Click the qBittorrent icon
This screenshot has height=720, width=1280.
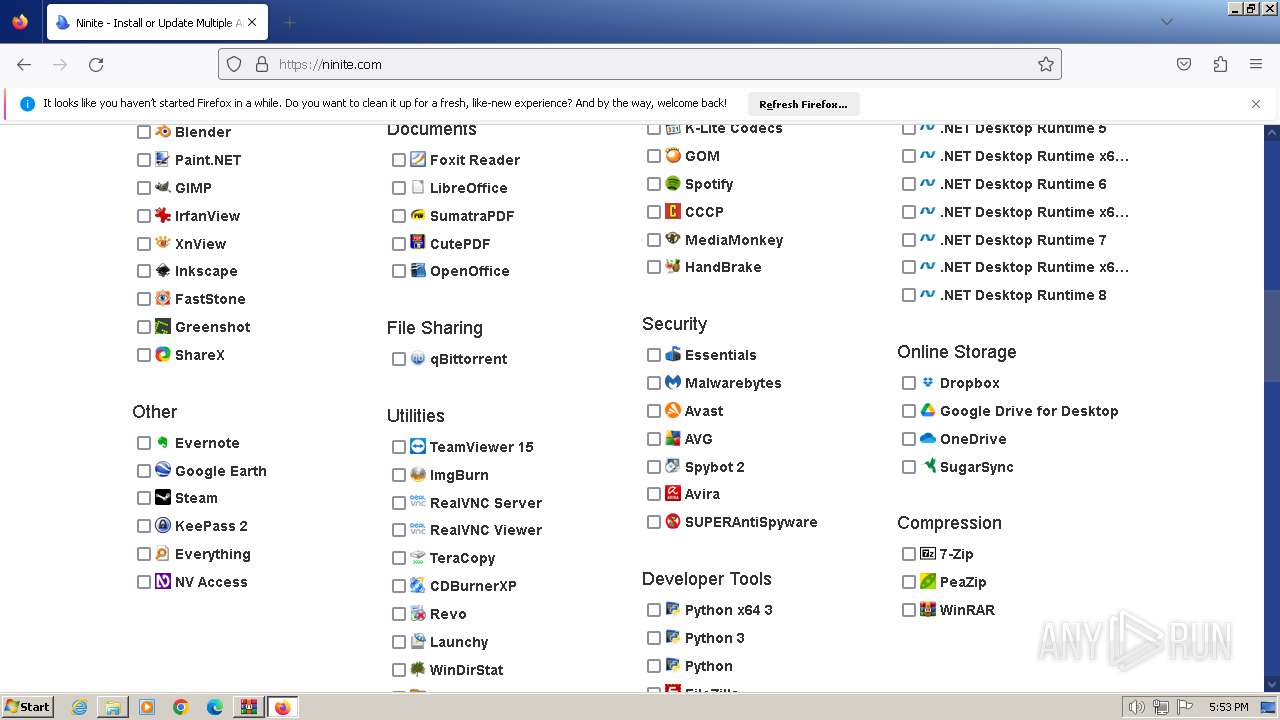point(418,359)
